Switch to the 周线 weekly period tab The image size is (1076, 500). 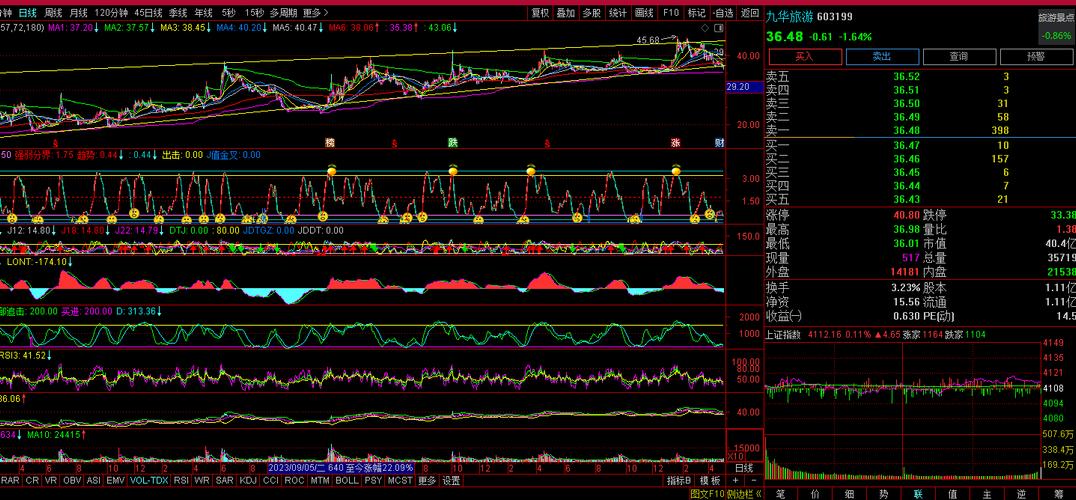[x=53, y=12]
